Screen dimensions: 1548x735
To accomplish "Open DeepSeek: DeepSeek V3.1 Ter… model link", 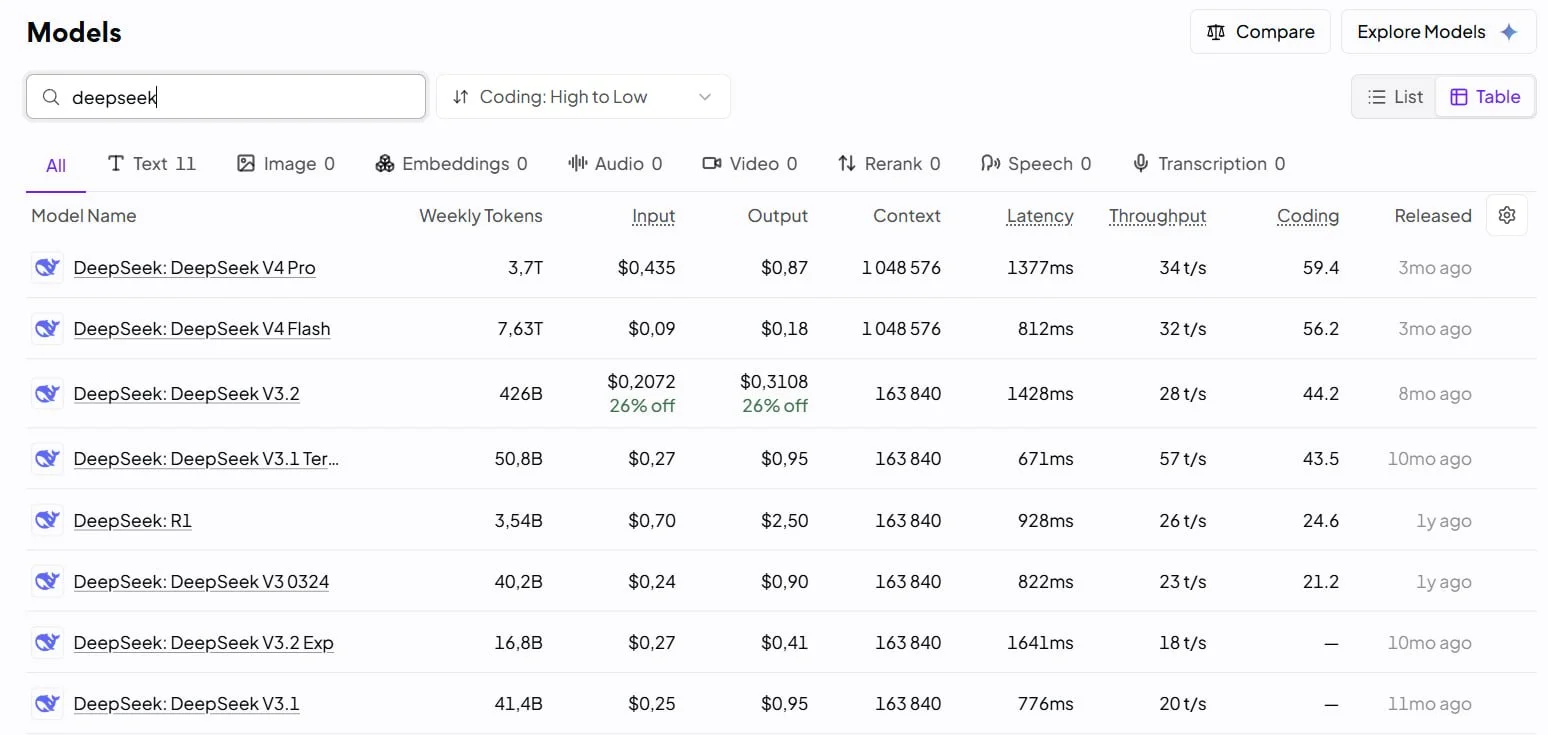I will (x=207, y=459).
